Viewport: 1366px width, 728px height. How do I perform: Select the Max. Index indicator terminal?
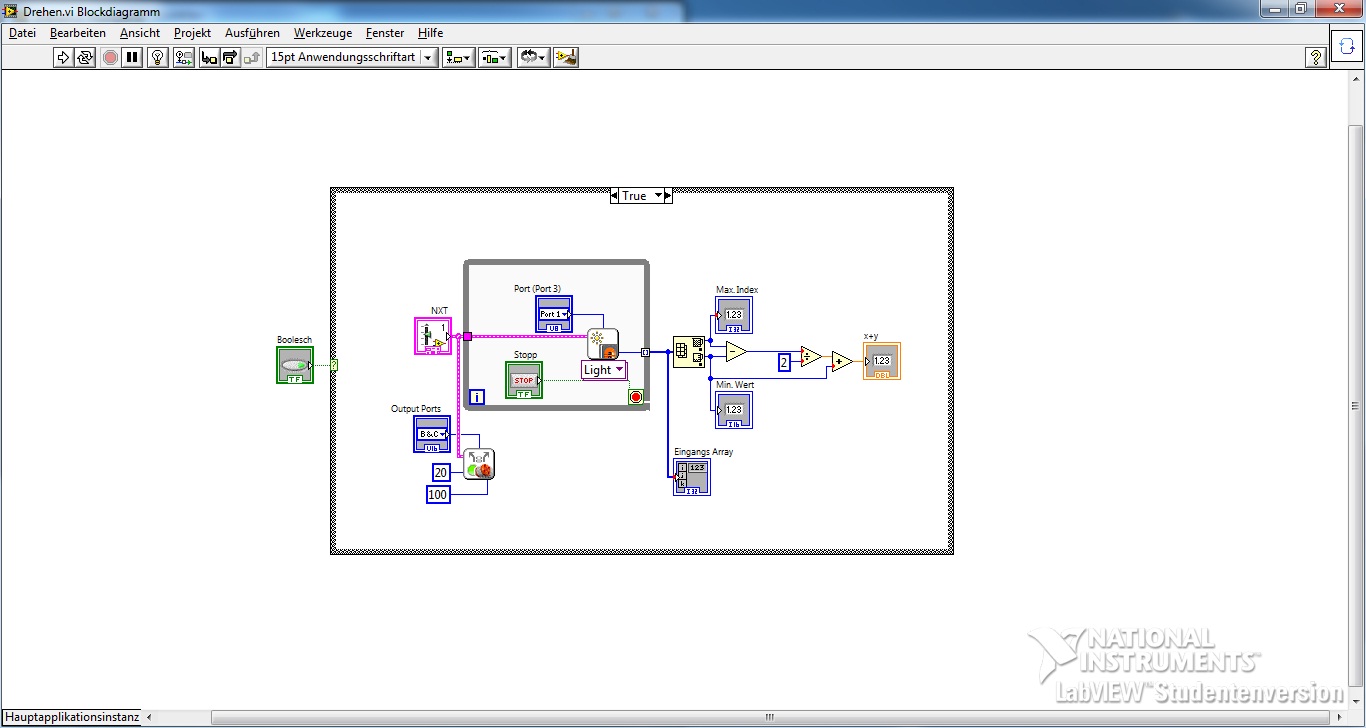pyautogui.click(x=734, y=315)
